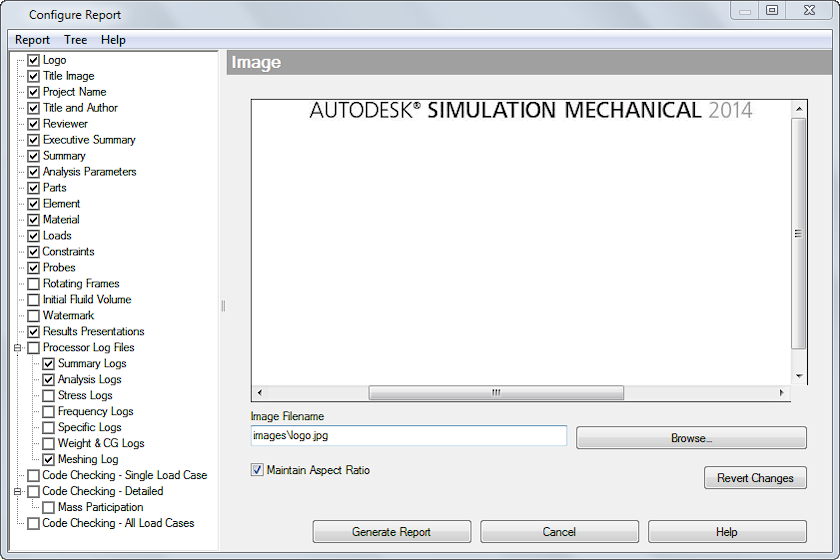The height and width of the screenshot is (560, 840).
Task: Collapse Code Checking - Detailed node
Action: [x=17, y=491]
